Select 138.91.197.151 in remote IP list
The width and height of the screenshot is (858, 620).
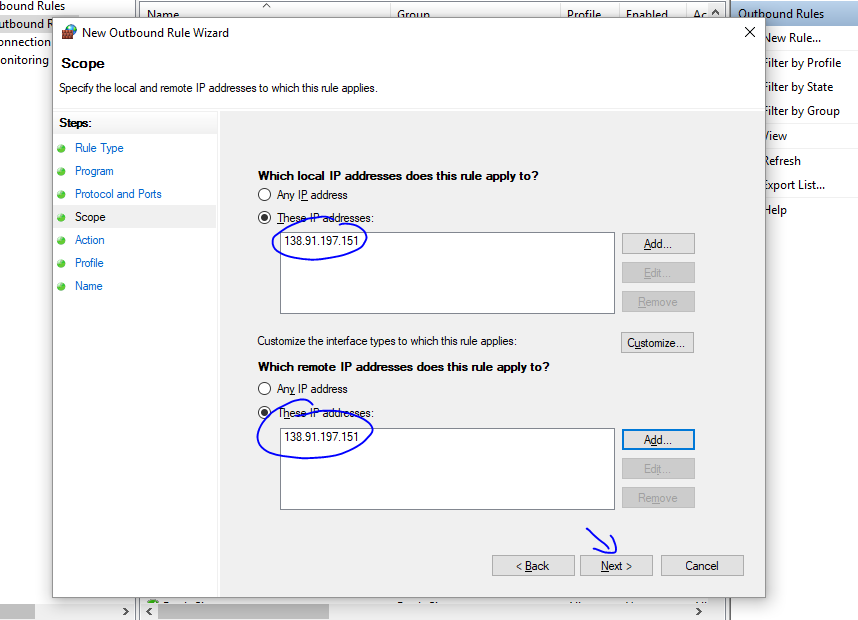321,437
